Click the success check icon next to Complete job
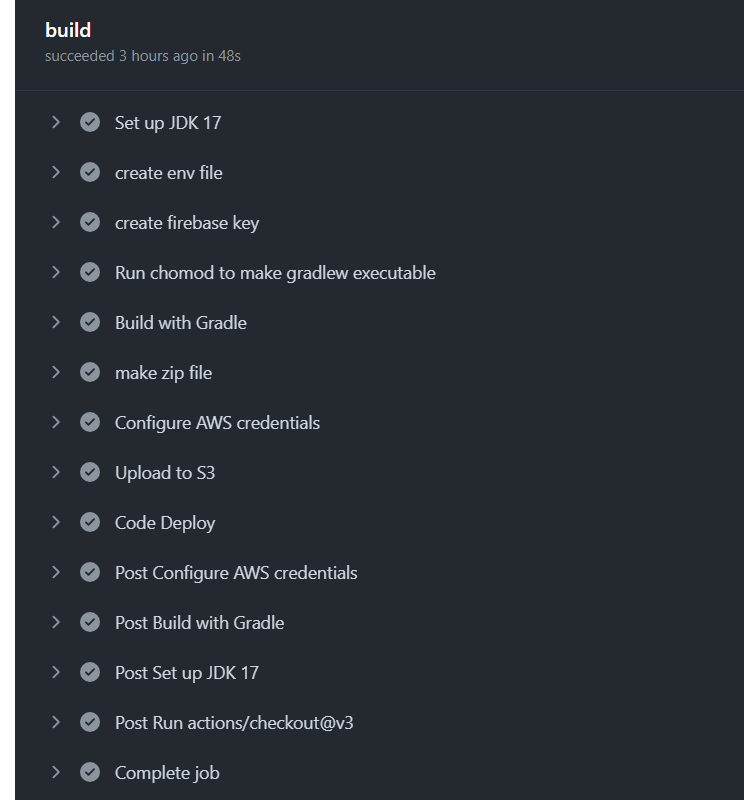Viewport: 744px width, 800px height. 90,772
